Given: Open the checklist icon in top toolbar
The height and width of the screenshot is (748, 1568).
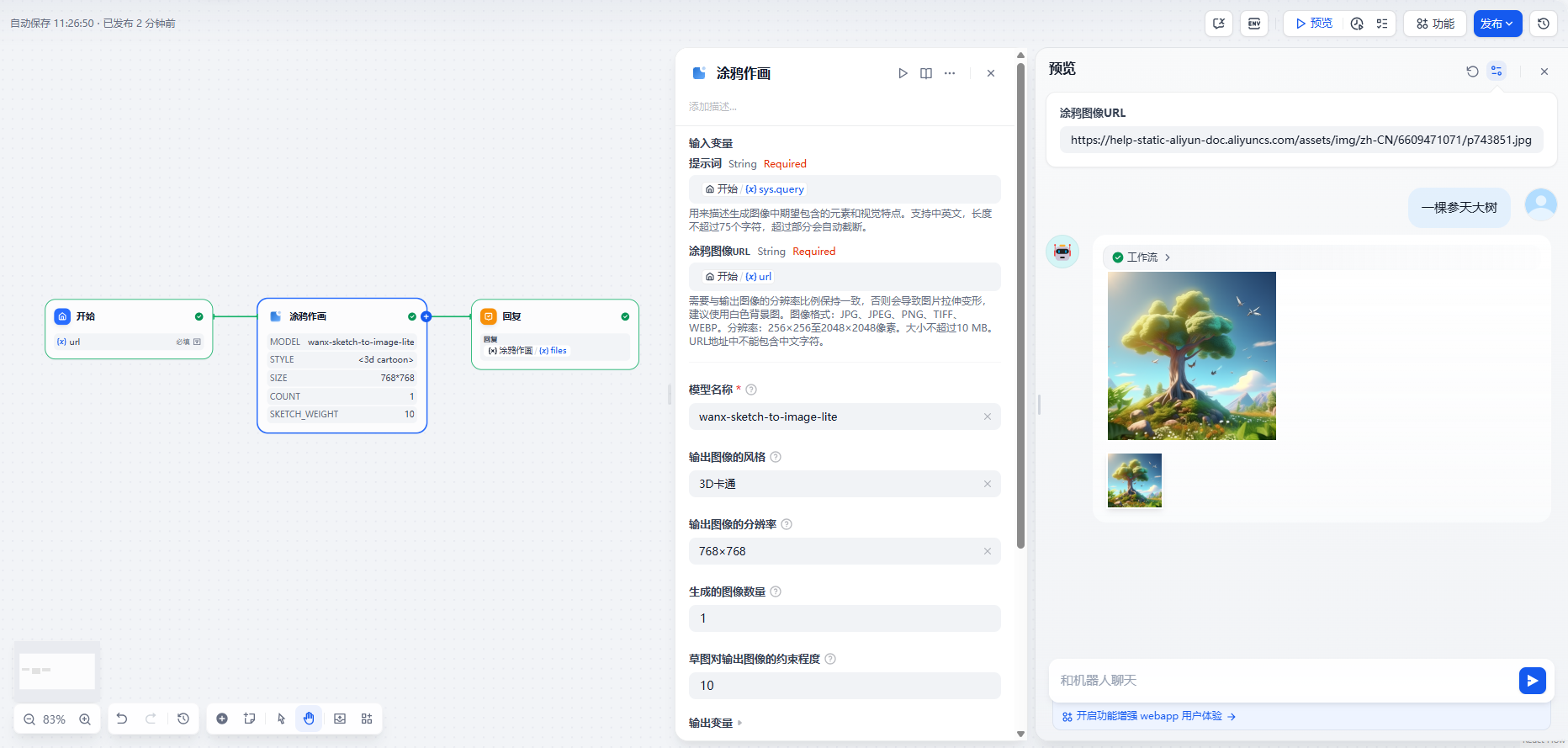Looking at the screenshot, I should 1381,24.
